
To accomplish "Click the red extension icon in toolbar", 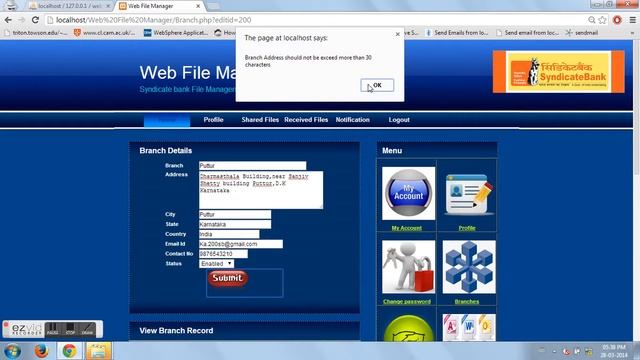I will pyautogui.click(x=617, y=20).
